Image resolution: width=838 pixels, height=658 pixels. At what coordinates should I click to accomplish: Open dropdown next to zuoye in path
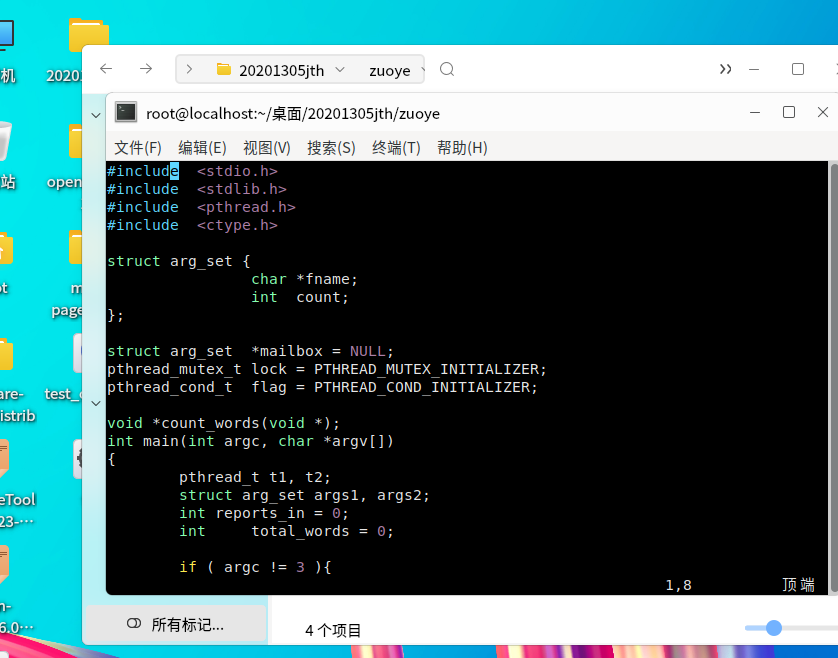tap(422, 69)
